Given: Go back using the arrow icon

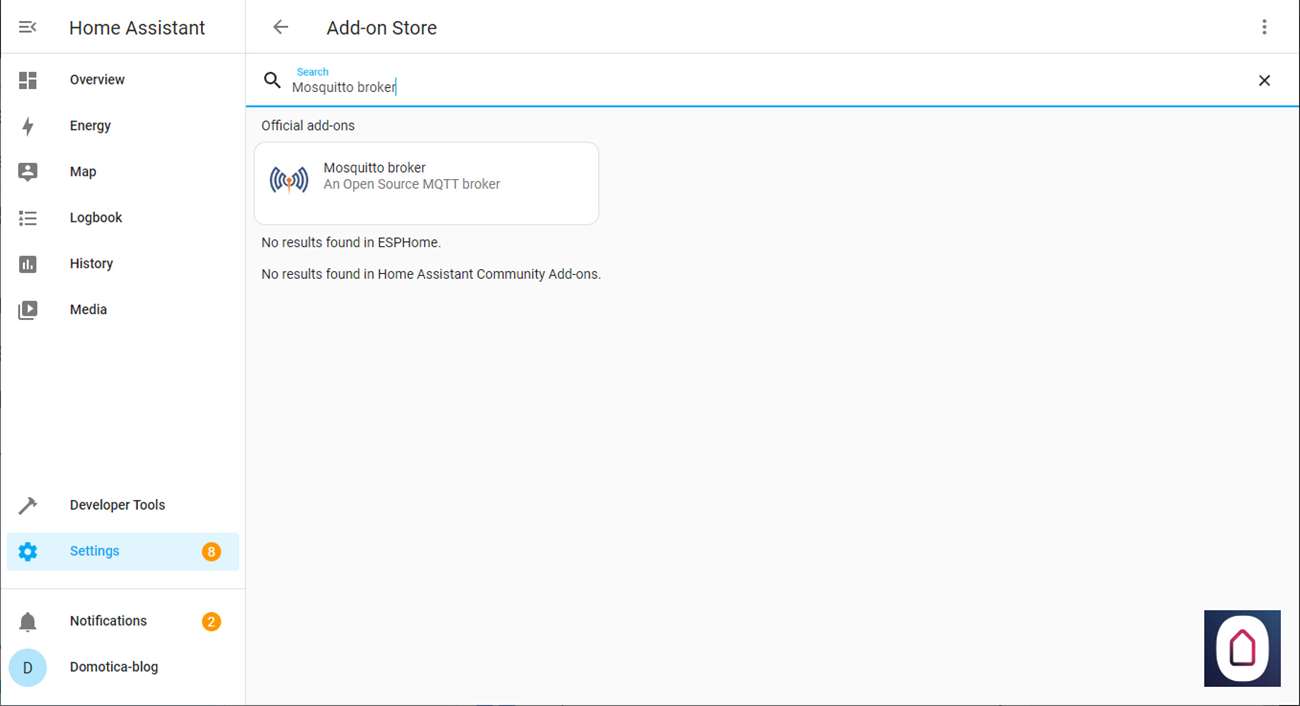Looking at the screenshot, I should coord(280,28).
